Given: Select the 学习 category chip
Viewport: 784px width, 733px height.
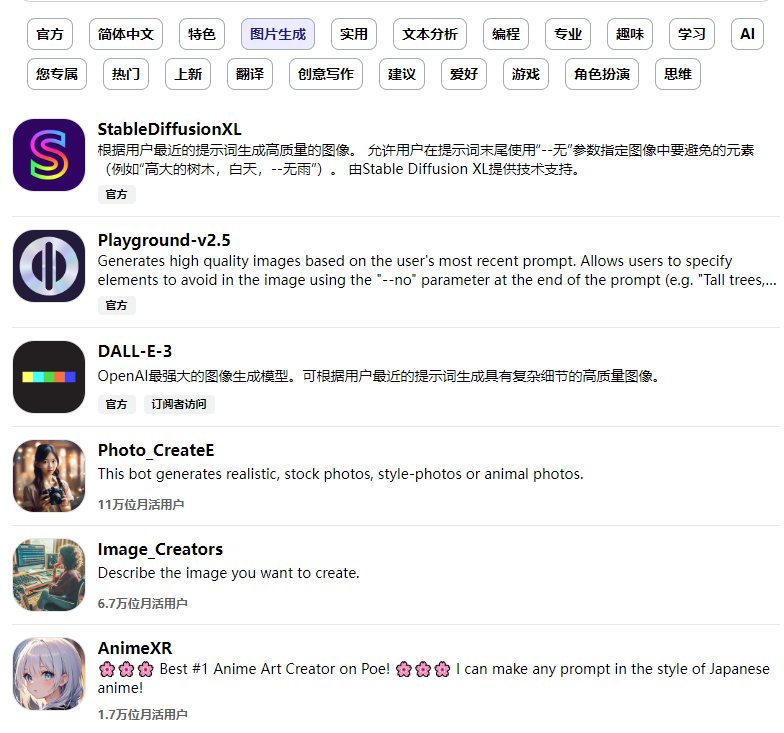Looking at the screenshot, I should pos(692,34).
